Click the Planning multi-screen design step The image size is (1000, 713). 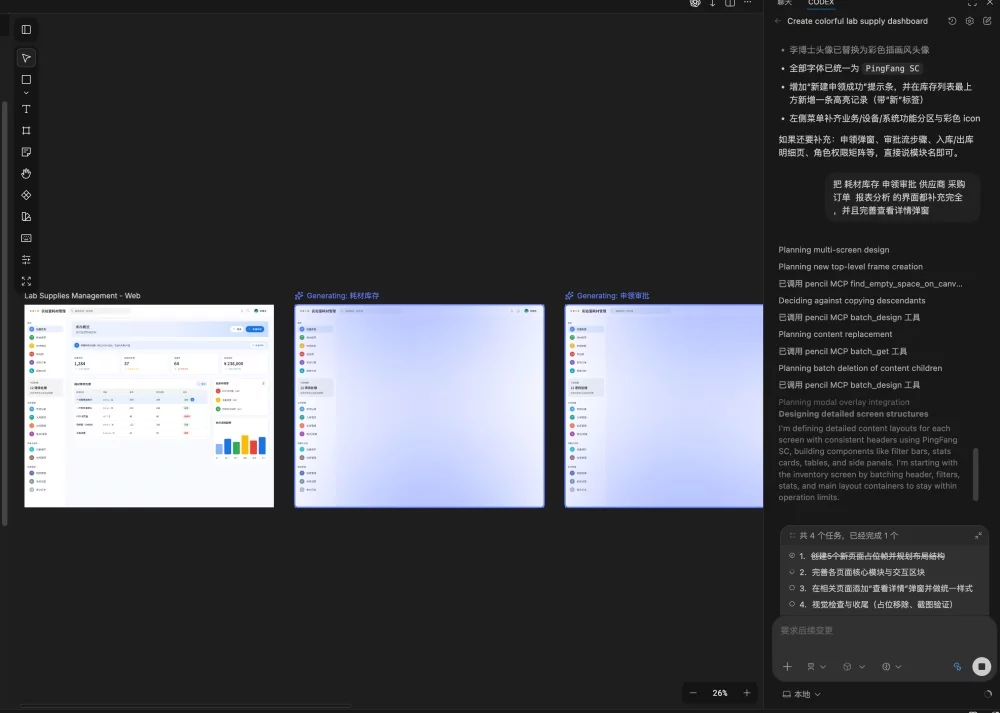[x=834, y=250]
